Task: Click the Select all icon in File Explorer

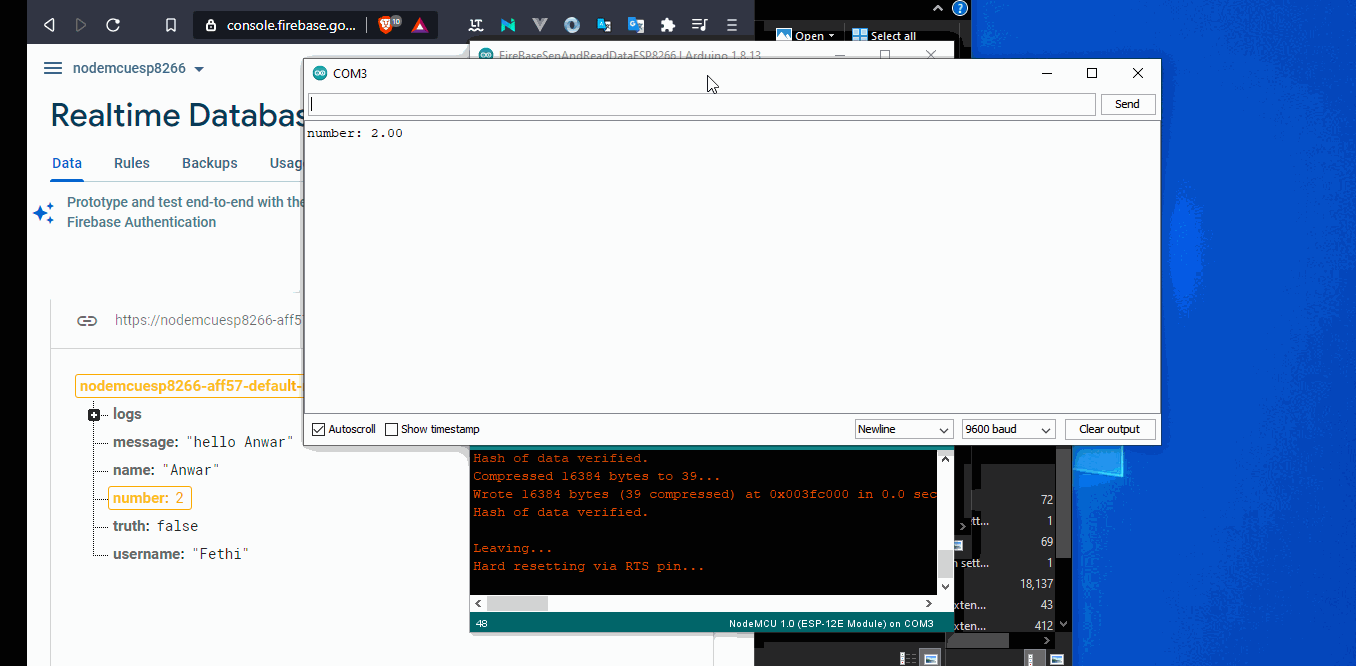Action: click(x=860, y=35)
